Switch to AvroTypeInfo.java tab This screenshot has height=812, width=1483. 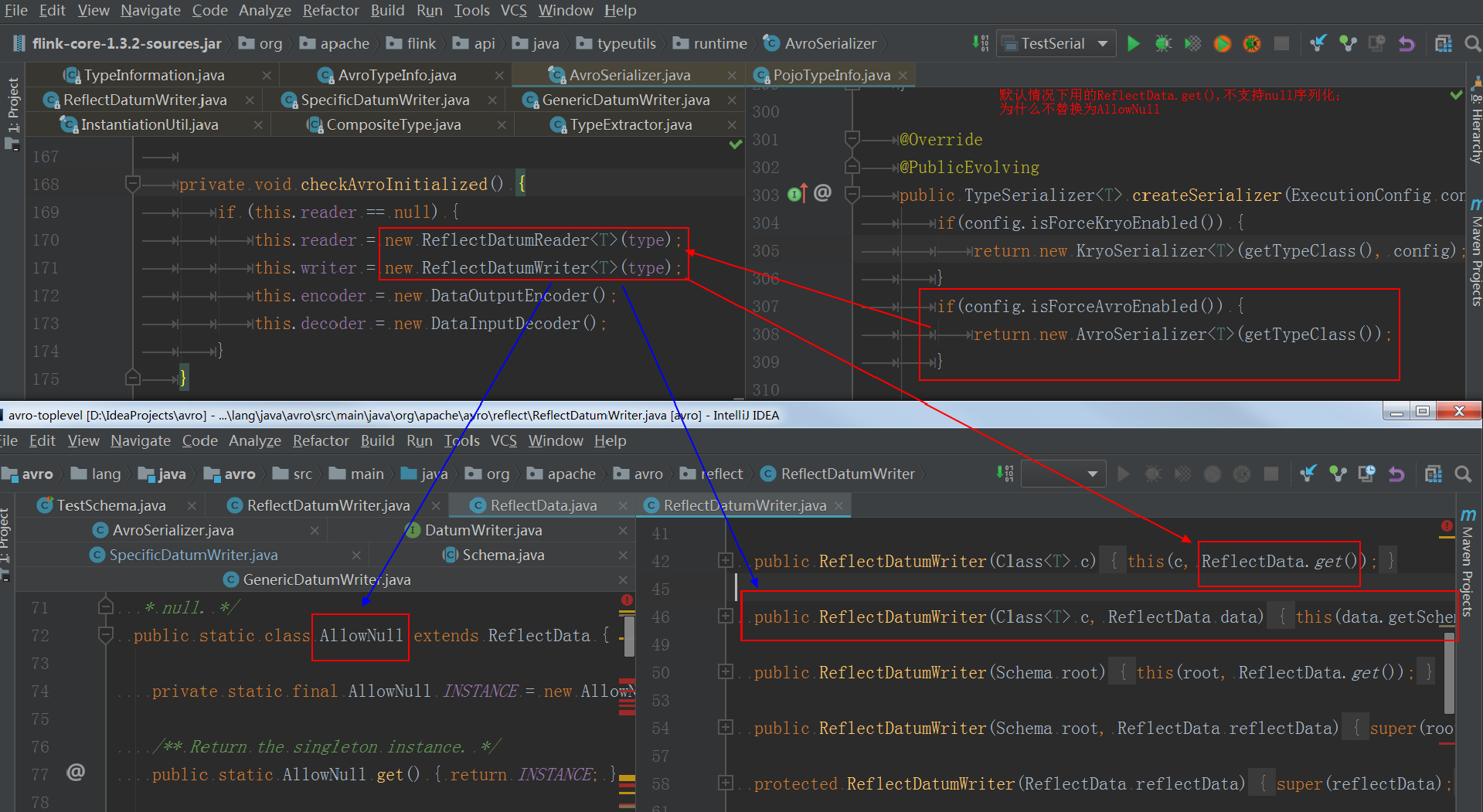pyautogui.click(x=397, y=75)
